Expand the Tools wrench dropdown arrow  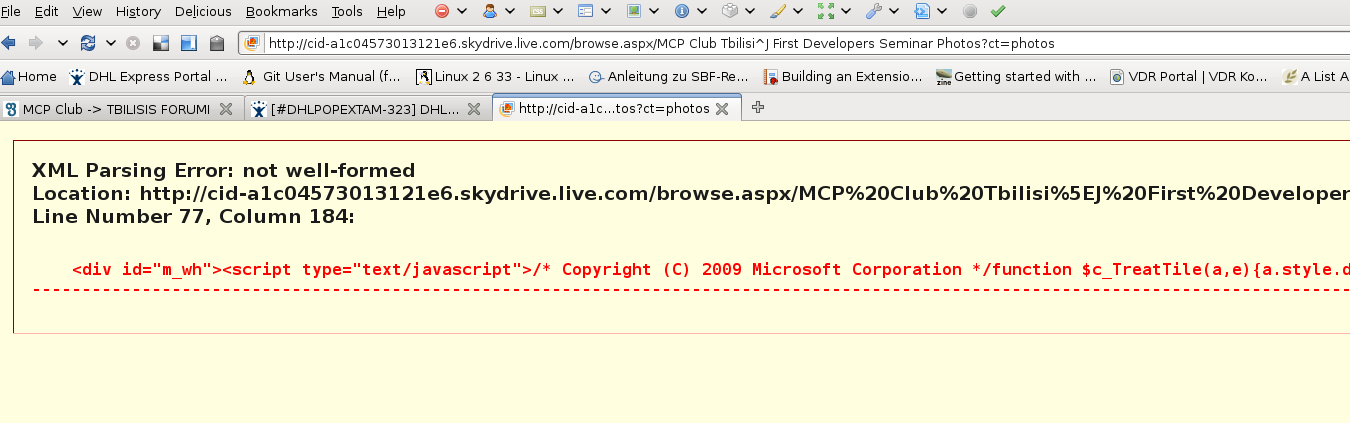pos(894,12)
